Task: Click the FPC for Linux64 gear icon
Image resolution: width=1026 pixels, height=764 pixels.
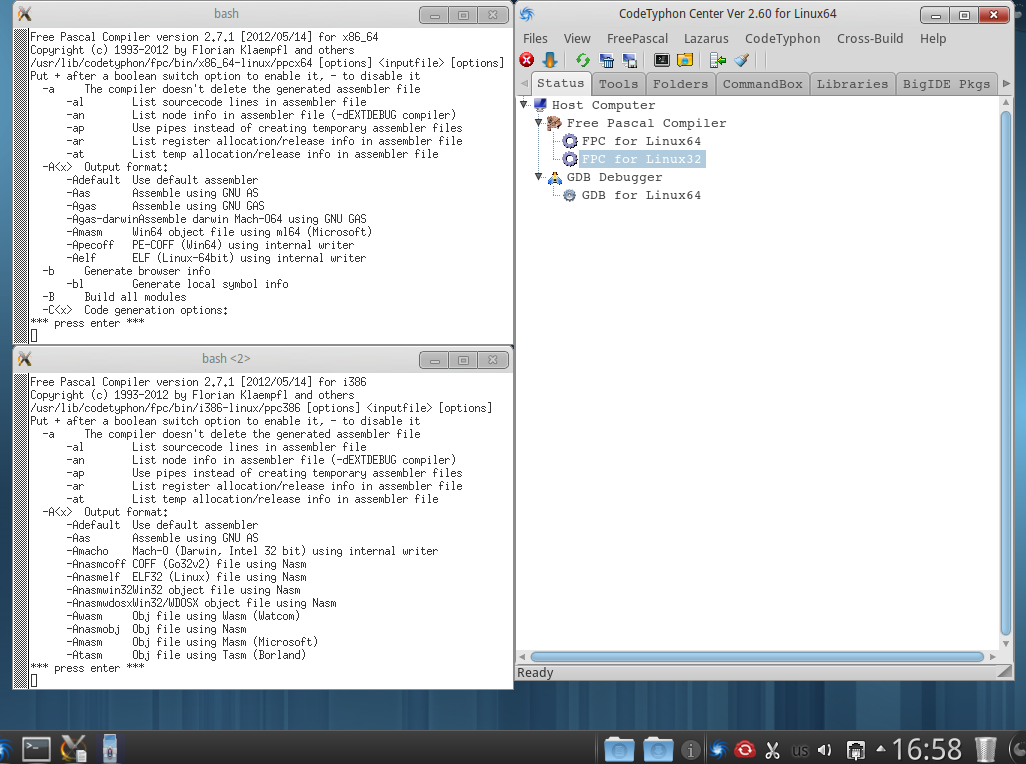Action: click(570, 141)
